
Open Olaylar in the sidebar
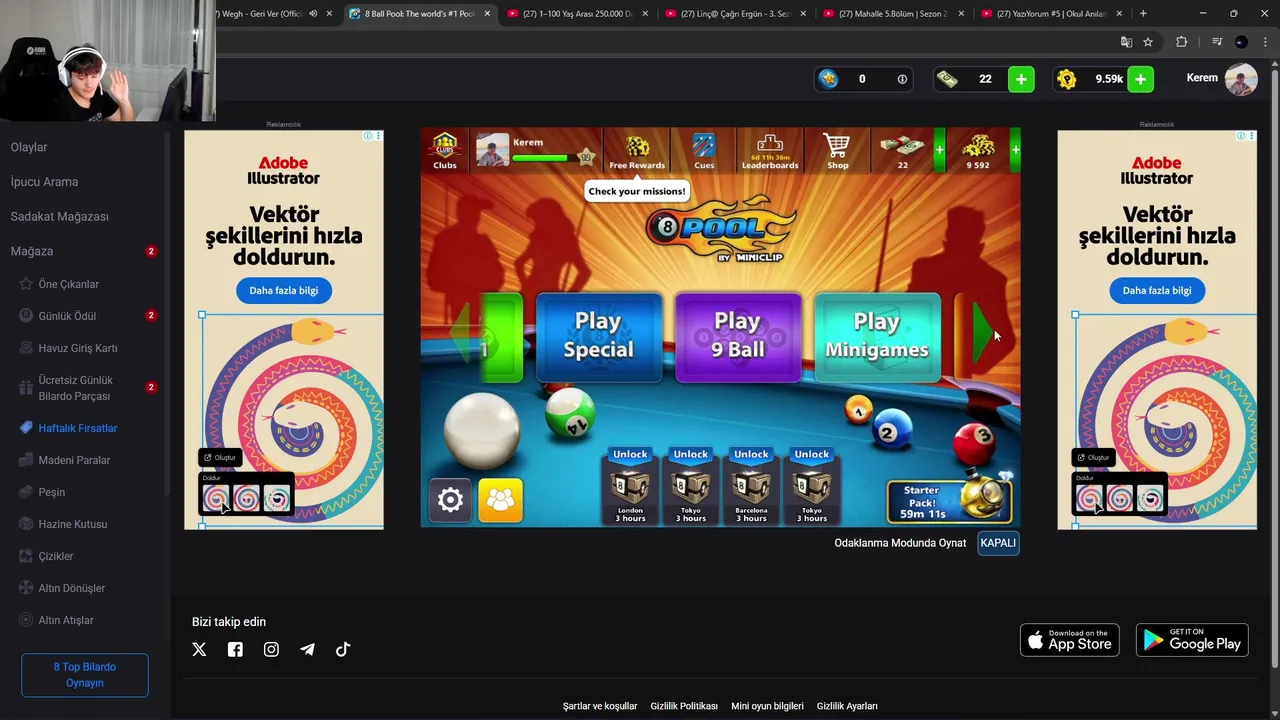click(x=29, y=147)
